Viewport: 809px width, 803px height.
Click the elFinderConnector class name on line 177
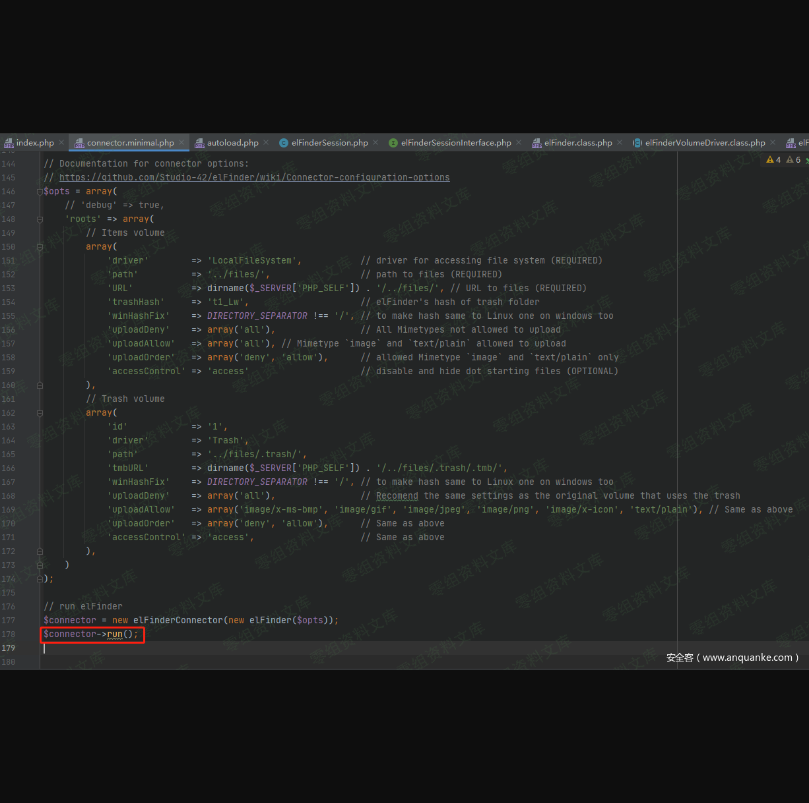coord(178,620)
